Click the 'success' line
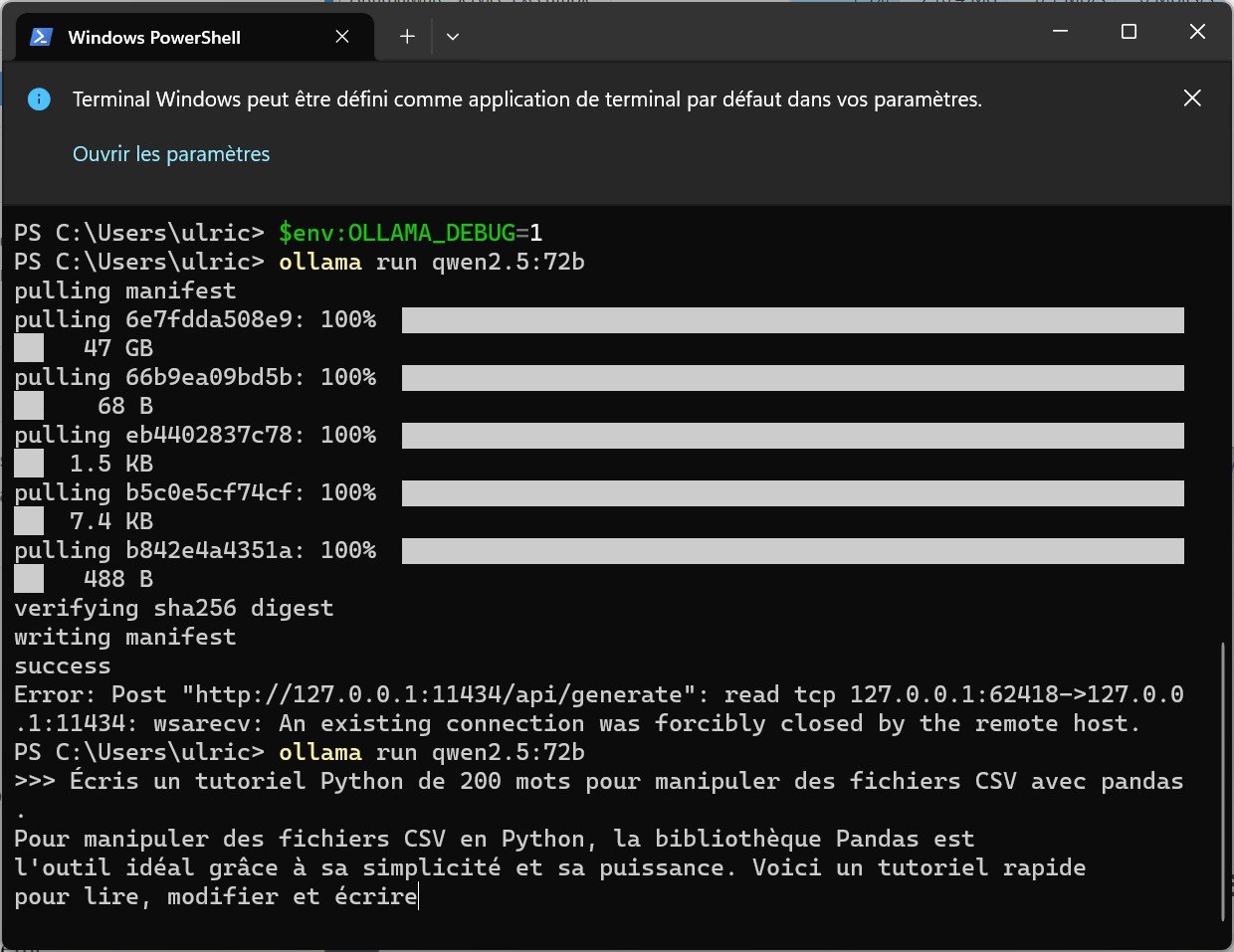This screenshot has width=1234, height=952. coord(63,666)
